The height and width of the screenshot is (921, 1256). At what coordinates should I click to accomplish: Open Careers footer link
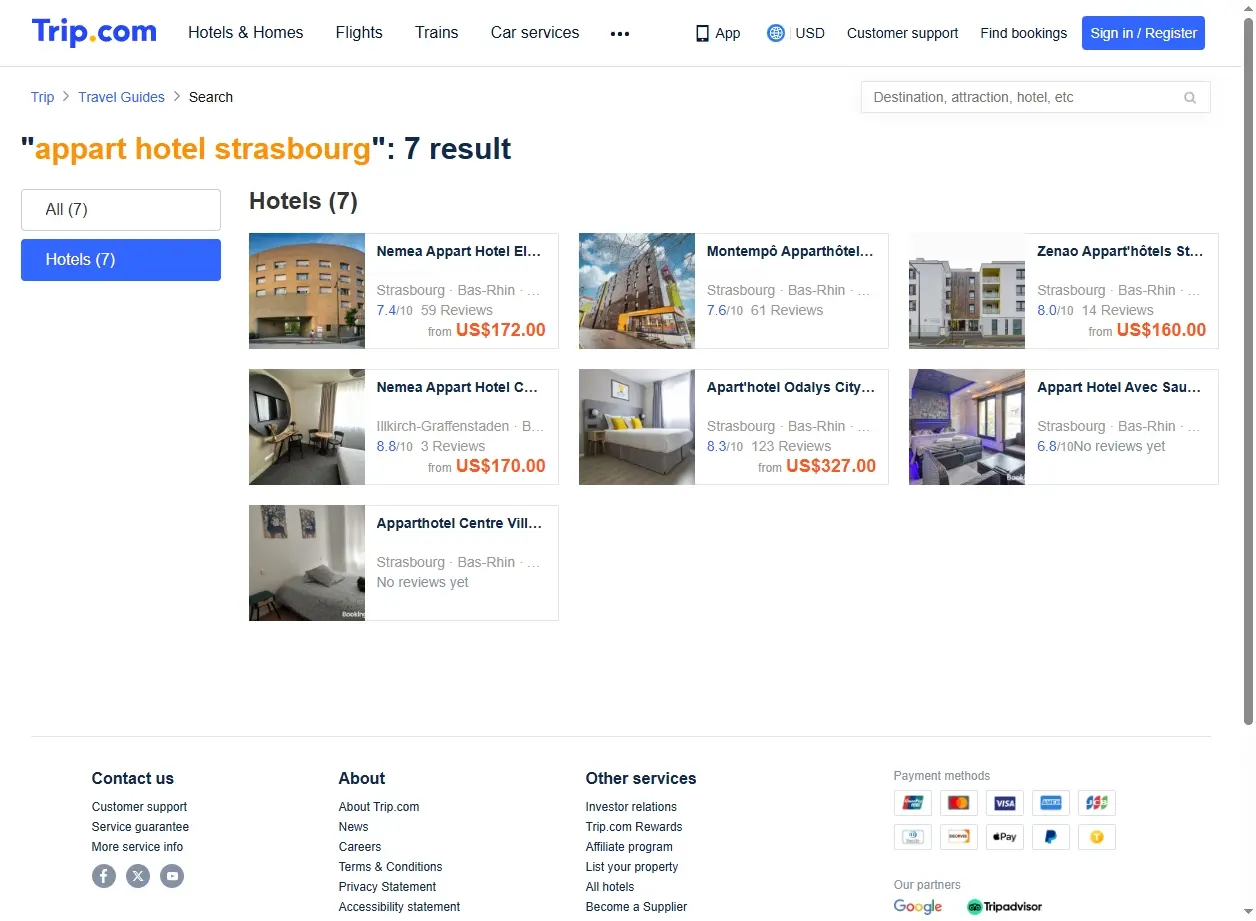coord(360,847)
